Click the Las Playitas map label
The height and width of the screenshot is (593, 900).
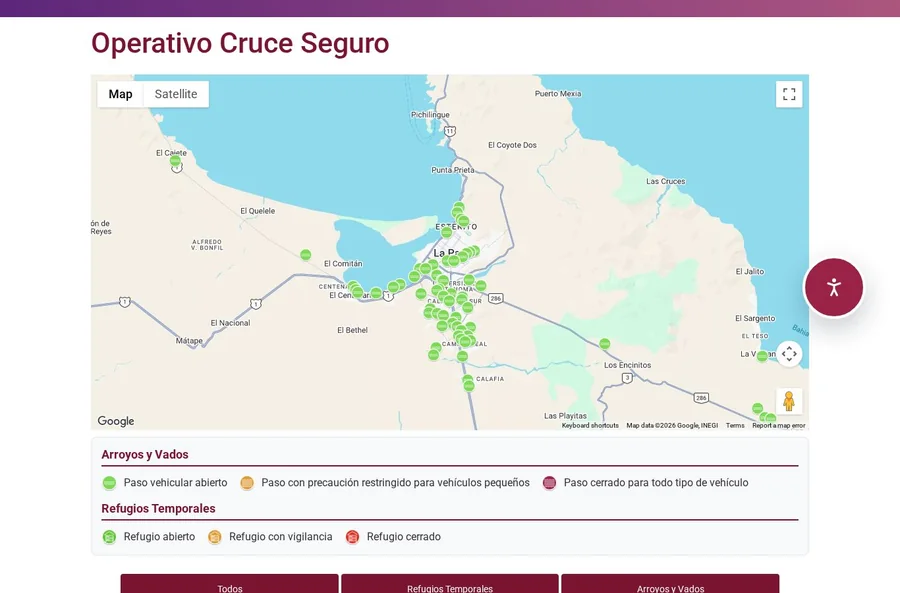pyautogui.click(x=565, y=416)
